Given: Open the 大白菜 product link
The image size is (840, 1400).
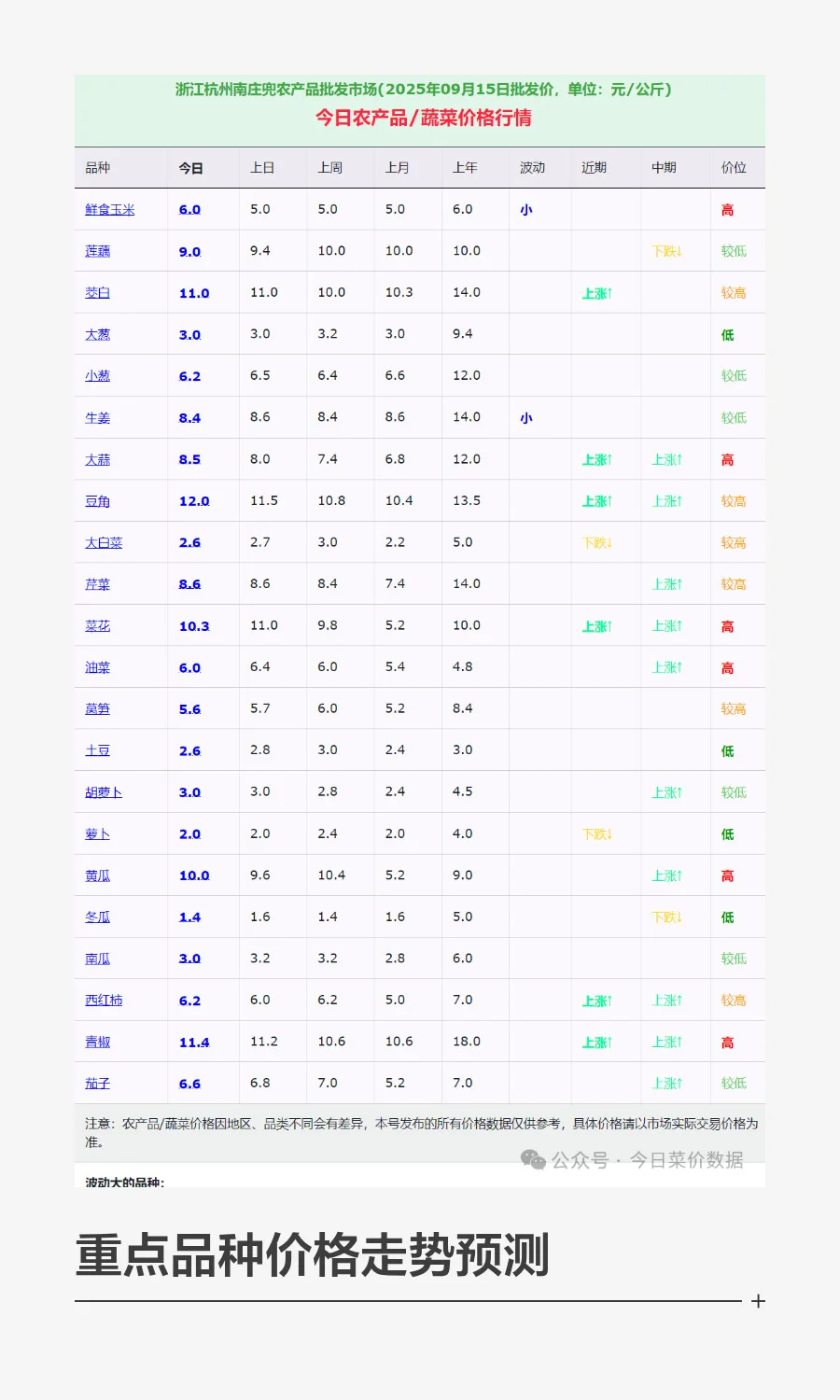Looking at the screenshot, I should click(x=104, y=542).
